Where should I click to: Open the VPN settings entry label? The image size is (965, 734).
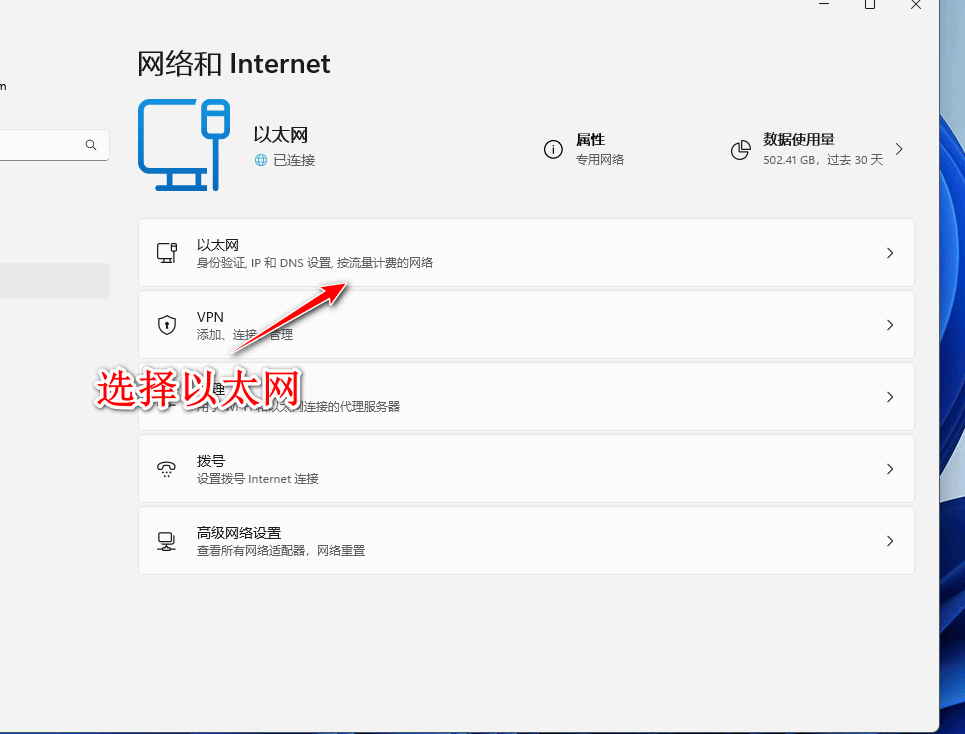210,317
